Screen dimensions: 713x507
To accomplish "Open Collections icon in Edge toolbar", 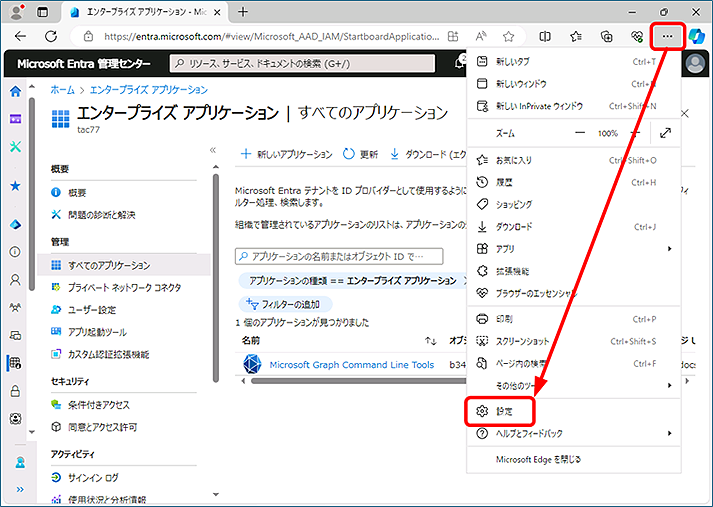I will click(x=607, y=36).
